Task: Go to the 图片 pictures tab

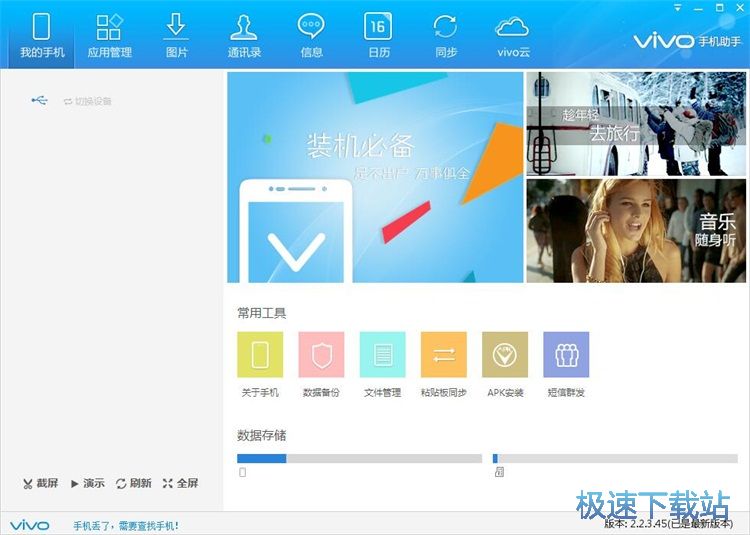Action: click(176, 35)
